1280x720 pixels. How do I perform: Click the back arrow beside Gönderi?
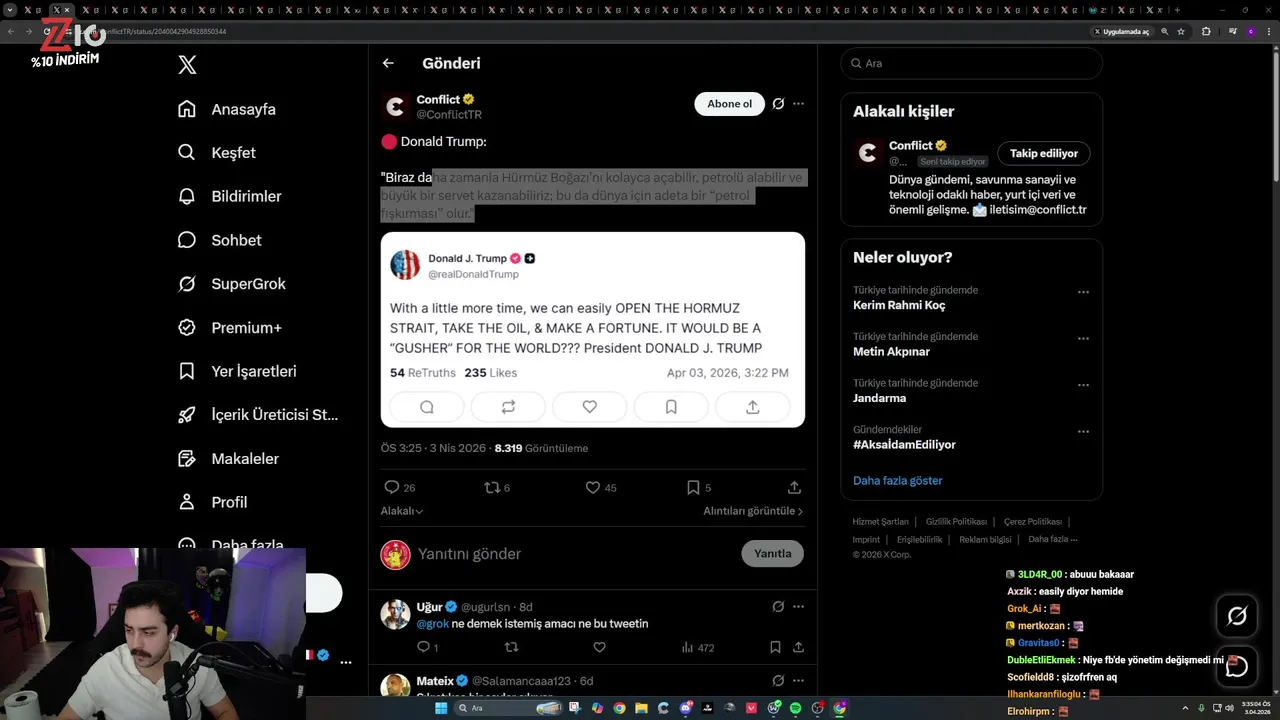pos(388,63)
